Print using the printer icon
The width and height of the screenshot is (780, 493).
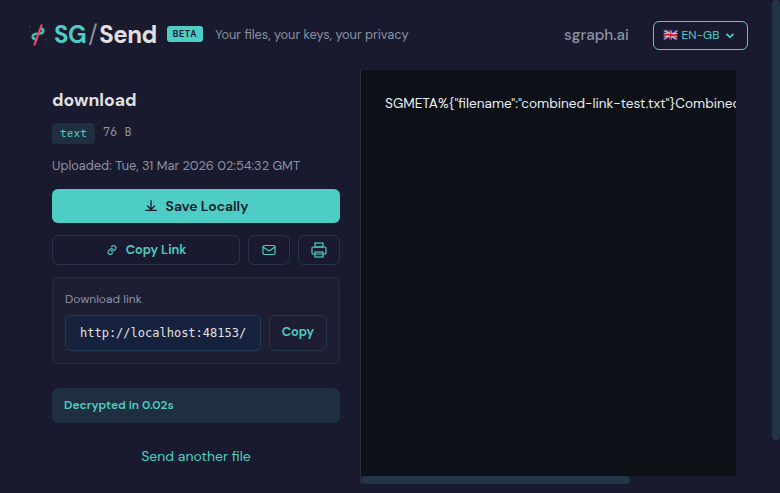coord(319,250)
